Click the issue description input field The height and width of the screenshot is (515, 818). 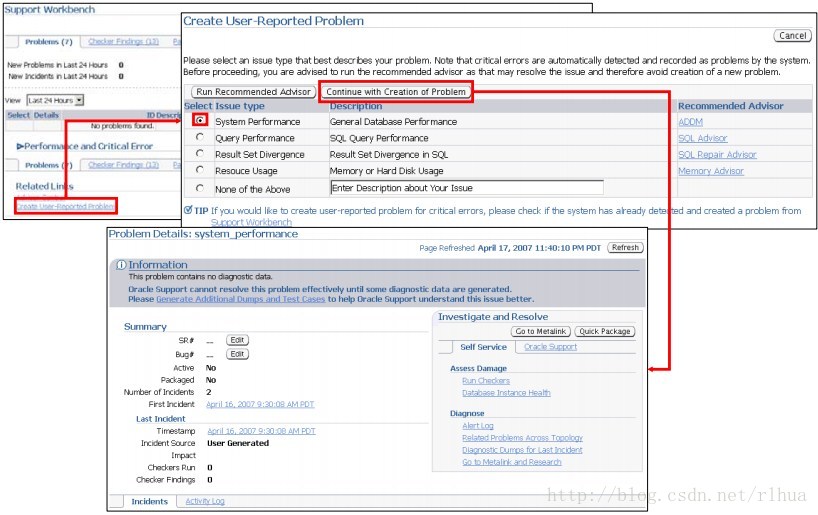pos(467,188)
